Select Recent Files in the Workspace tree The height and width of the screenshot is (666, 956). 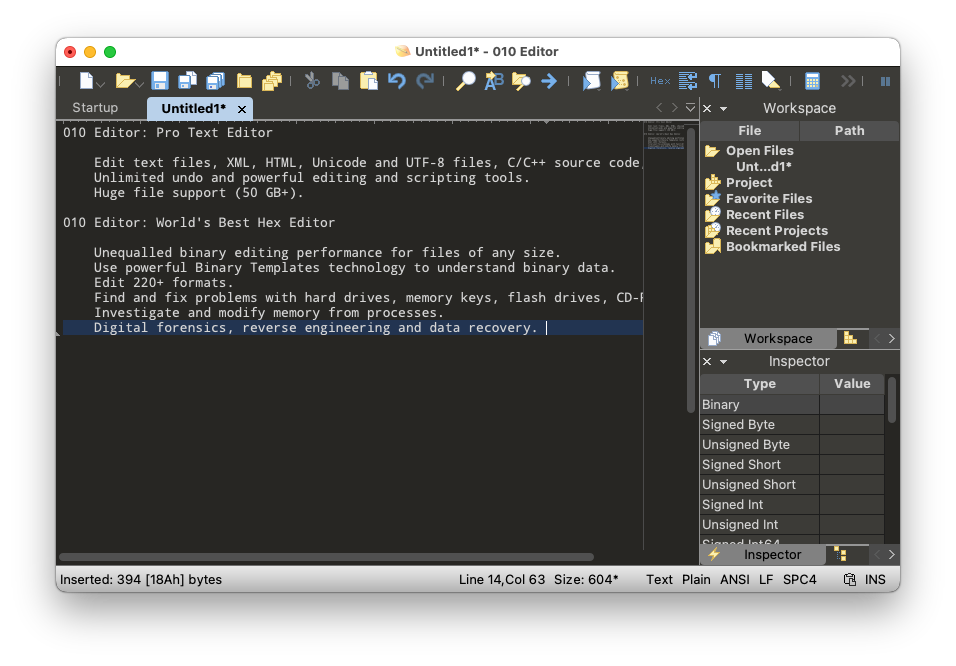(765, 215)
